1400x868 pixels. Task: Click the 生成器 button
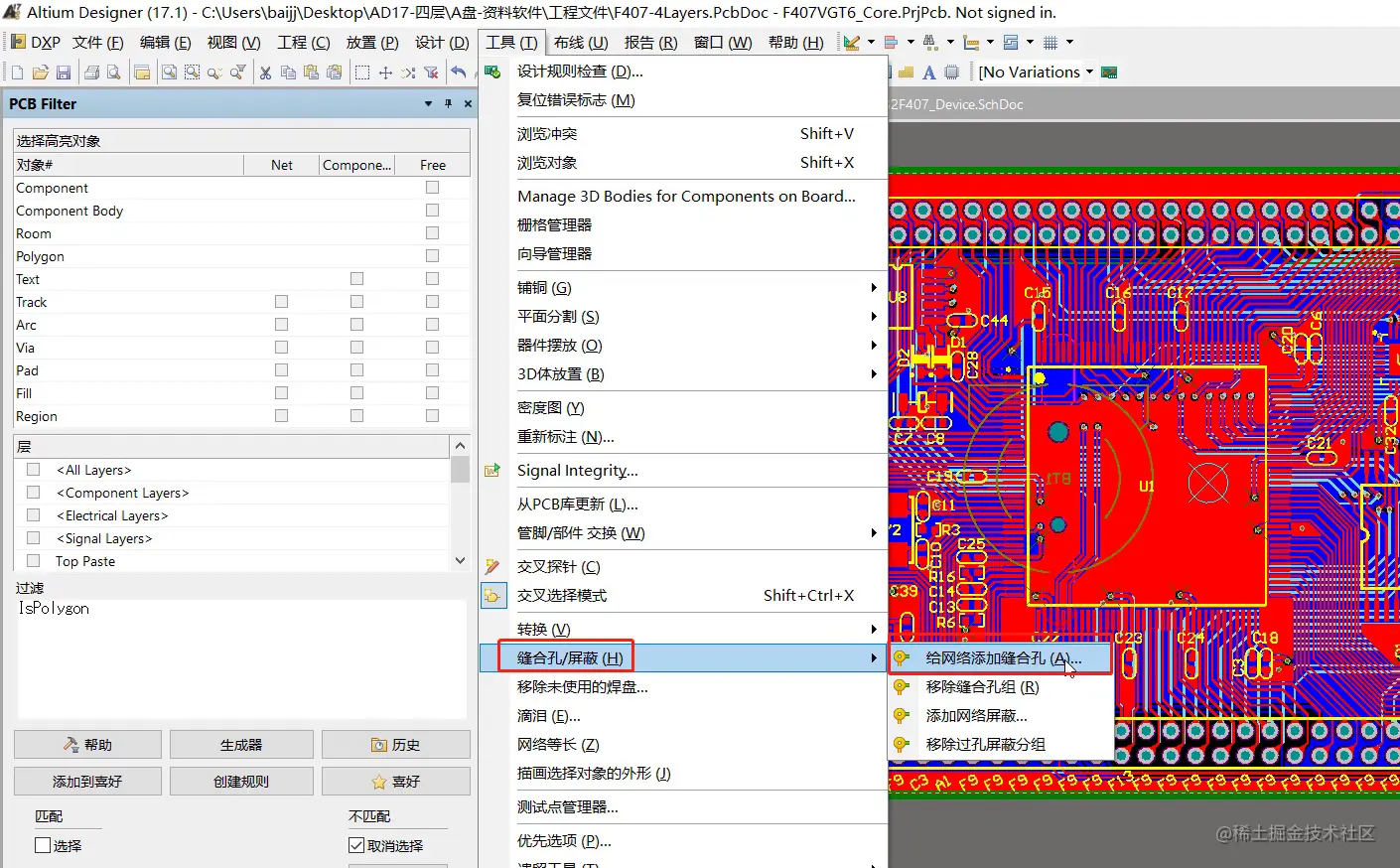241,745
